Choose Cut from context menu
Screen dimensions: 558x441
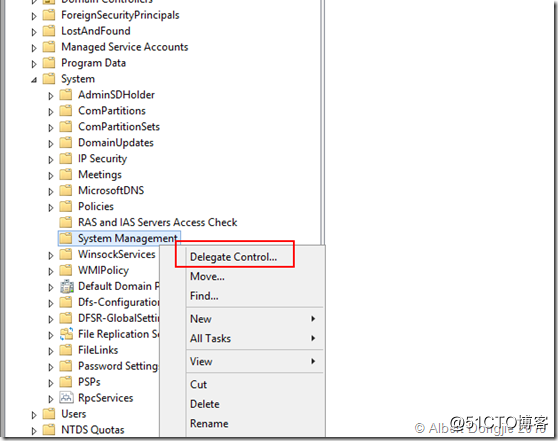pos(198,384)
